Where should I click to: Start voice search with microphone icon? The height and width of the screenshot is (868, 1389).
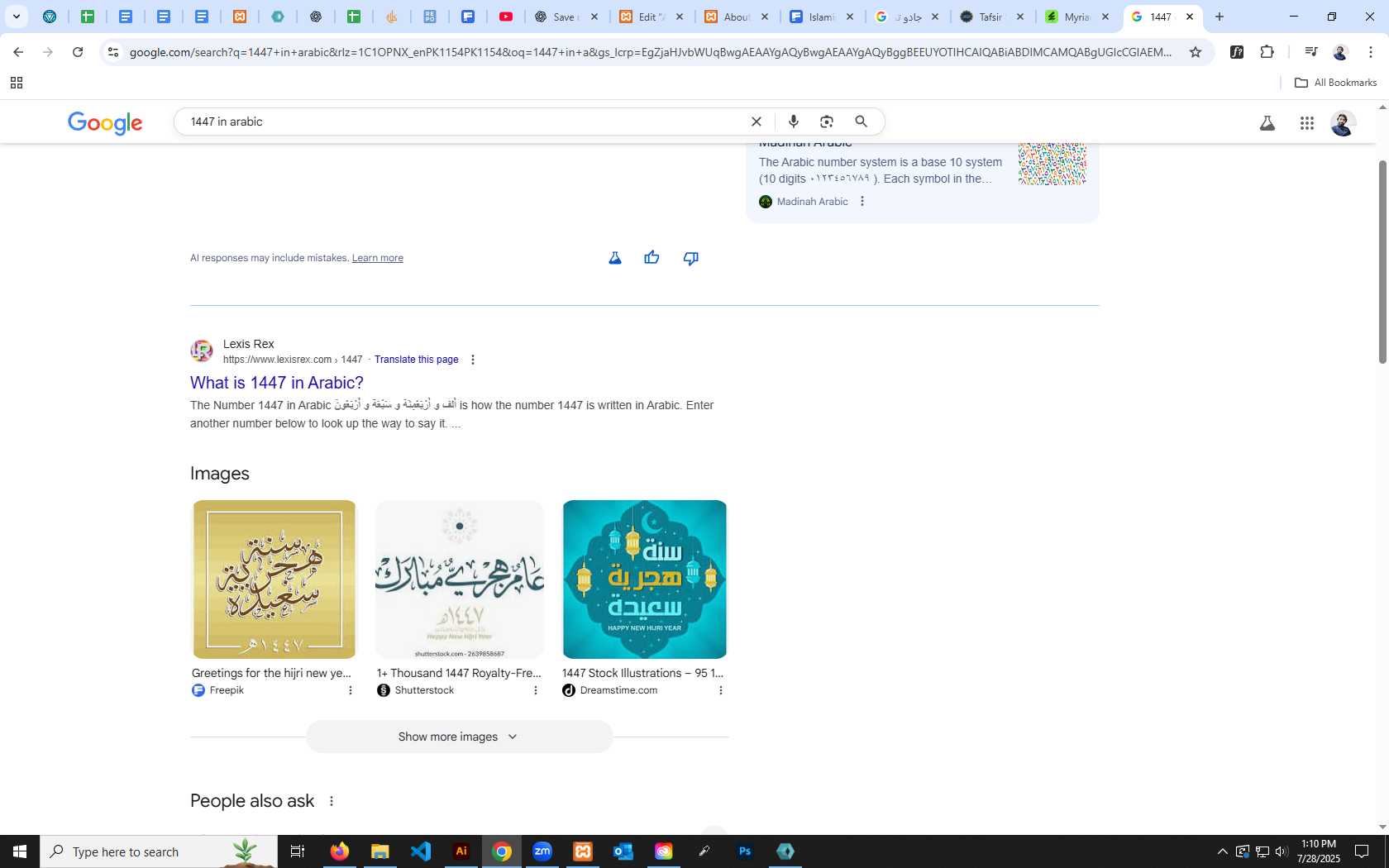pyautogui.click(x=794, y=122)
